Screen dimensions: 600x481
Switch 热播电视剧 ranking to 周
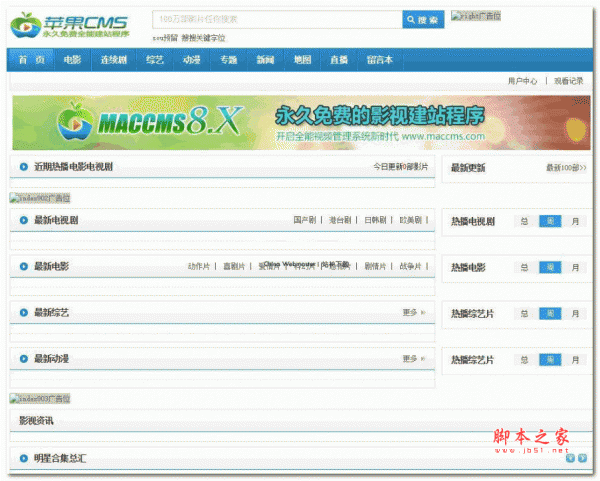pyautogui.click(x=550, y=221)
